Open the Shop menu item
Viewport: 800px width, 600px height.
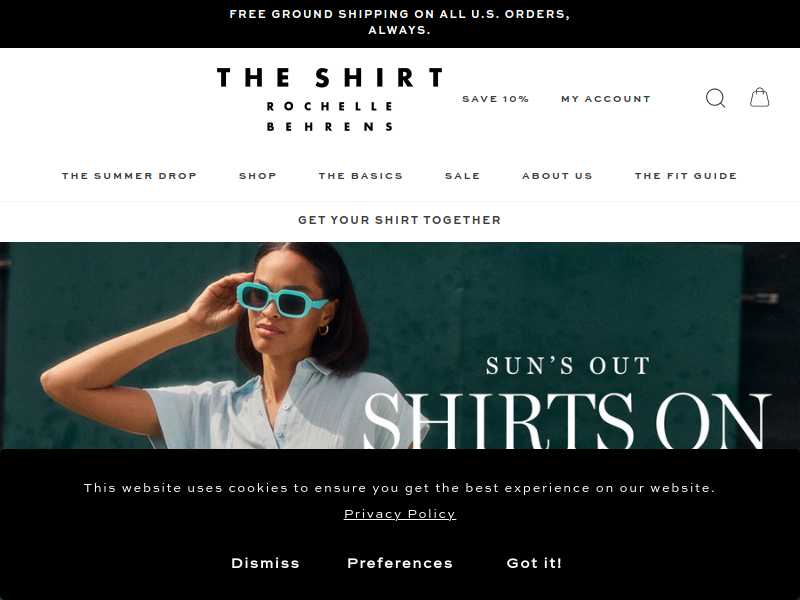click(x=258, y=176)
